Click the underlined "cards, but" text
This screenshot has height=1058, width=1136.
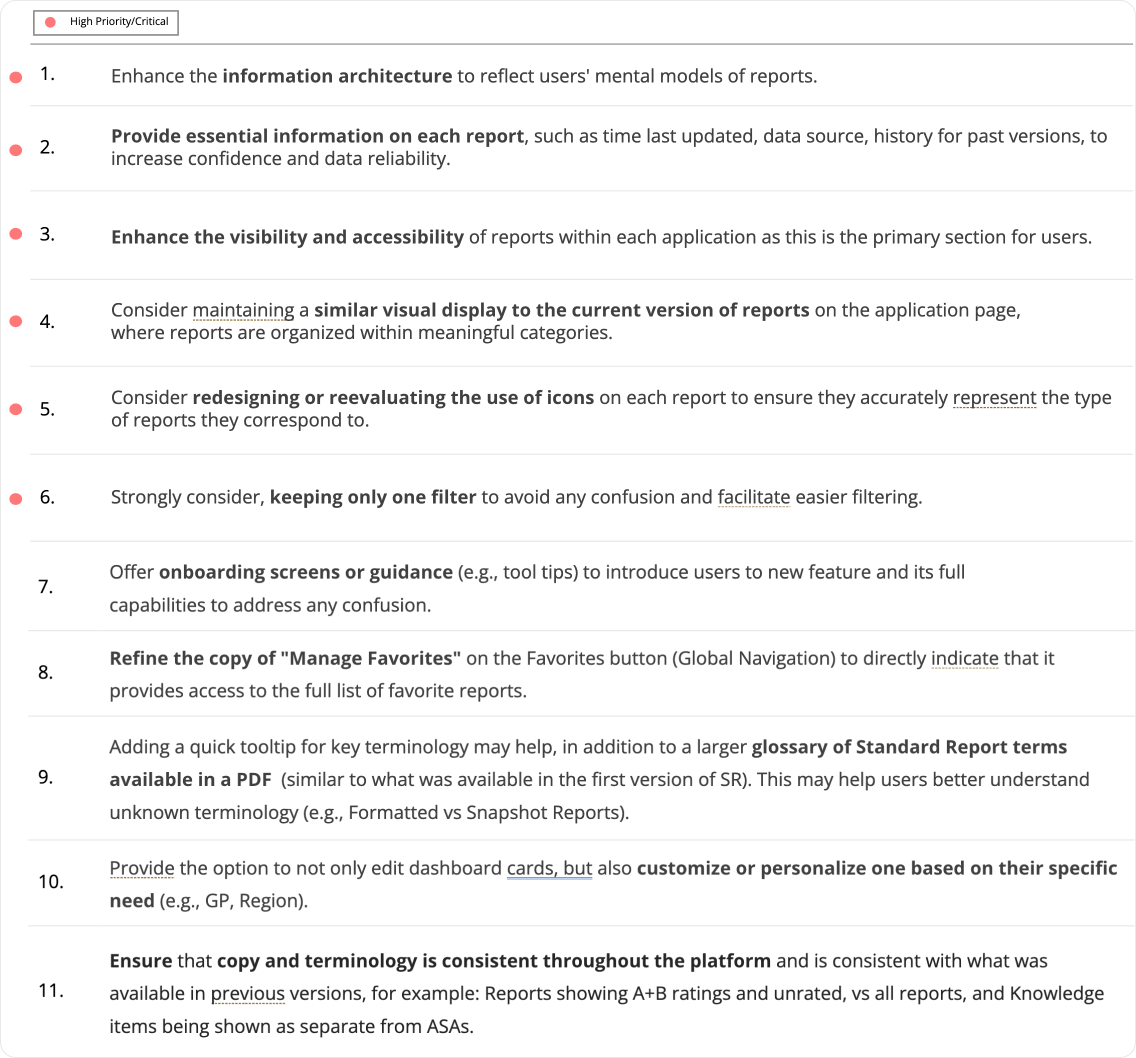click(x=549, y=868)
